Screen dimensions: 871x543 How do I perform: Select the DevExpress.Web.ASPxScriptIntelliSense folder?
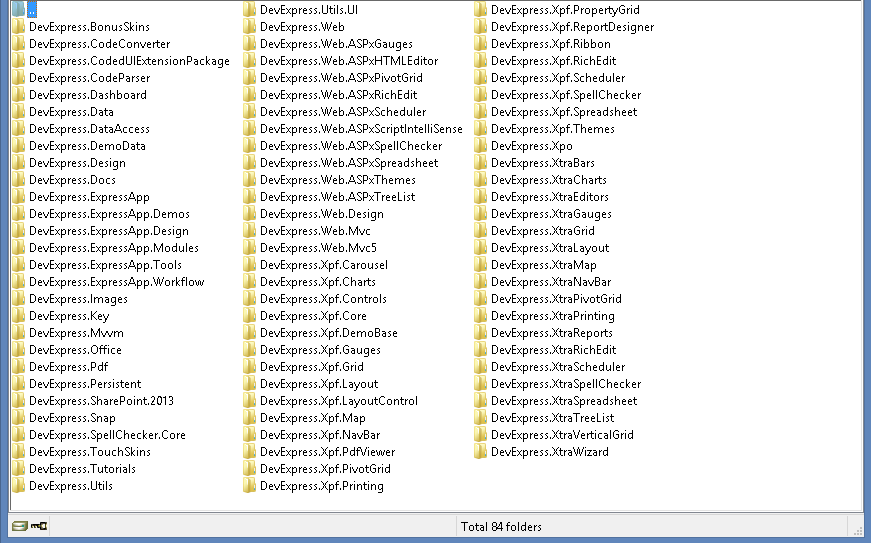click(x=361, y=129)
